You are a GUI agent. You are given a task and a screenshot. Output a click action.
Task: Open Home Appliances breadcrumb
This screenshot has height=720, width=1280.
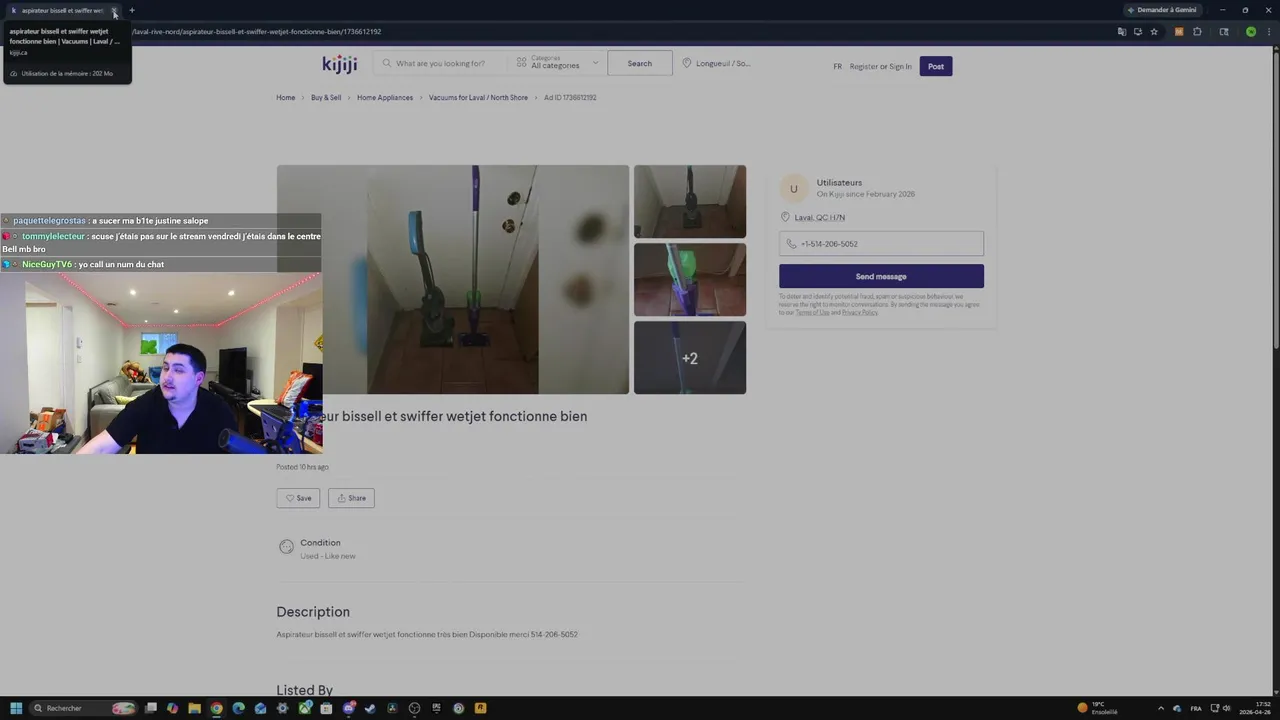tap(385, 98)
